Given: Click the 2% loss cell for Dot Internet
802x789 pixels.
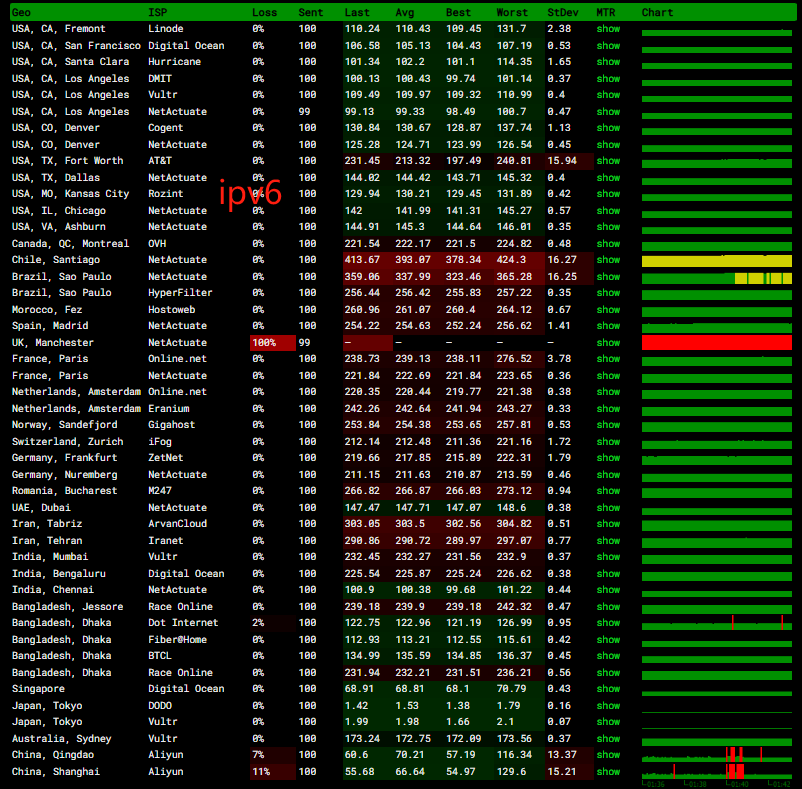Looking at the screenshot, I should [x=273, y=623].
